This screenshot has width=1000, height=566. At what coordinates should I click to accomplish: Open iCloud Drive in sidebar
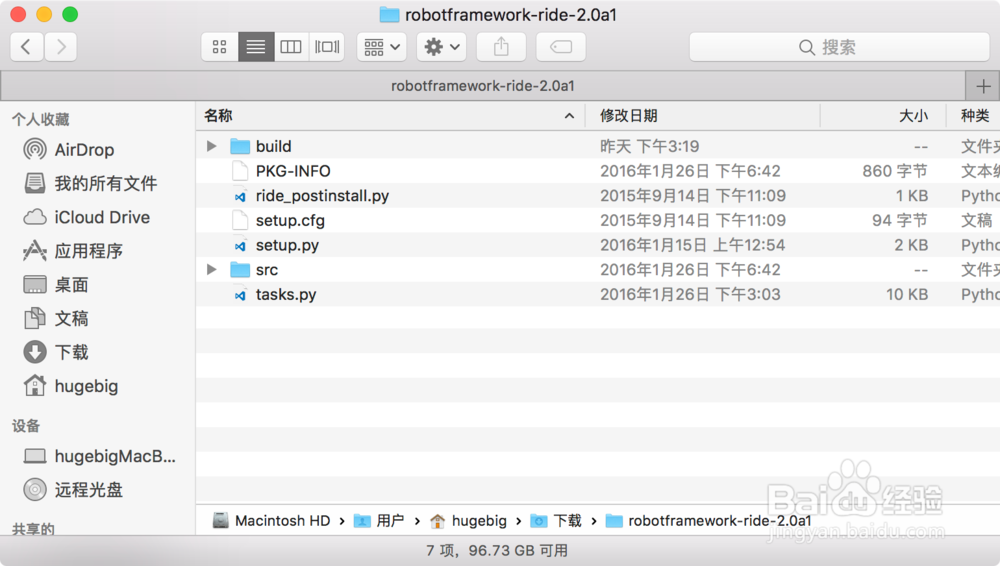pos(102,218)
